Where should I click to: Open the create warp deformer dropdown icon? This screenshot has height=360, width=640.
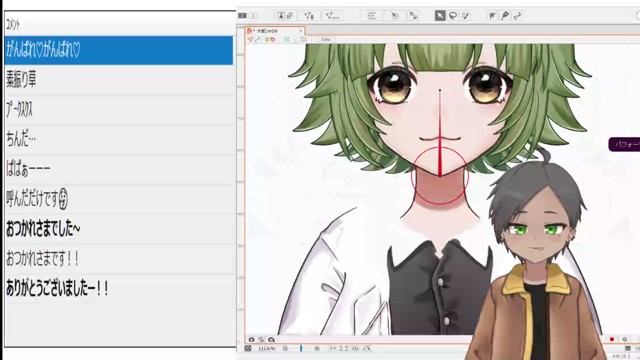309,16
